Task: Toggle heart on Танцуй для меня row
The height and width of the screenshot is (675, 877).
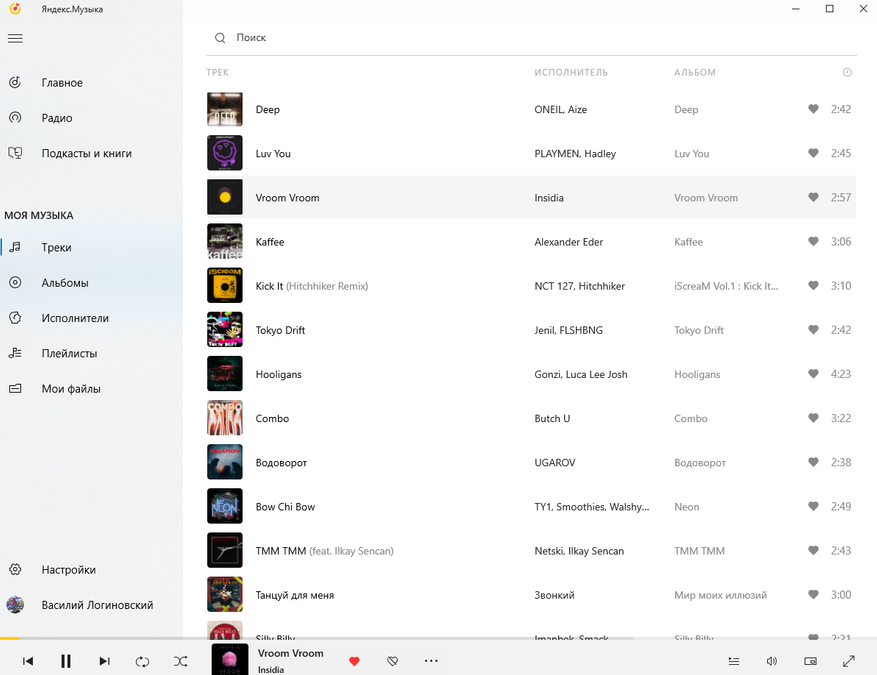Action: tap(813, 595)
